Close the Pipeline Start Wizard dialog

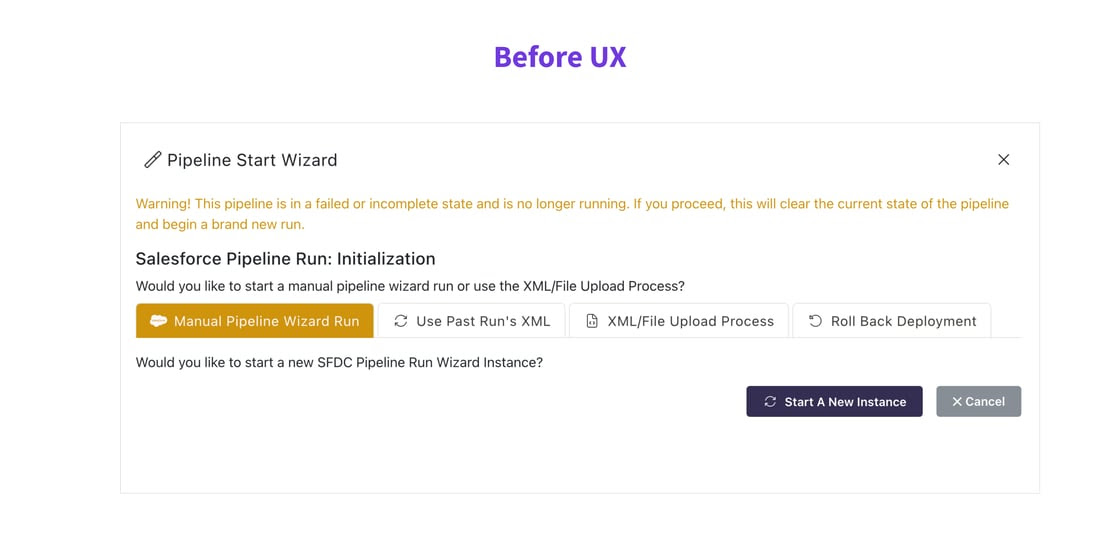click(1003, 160)
